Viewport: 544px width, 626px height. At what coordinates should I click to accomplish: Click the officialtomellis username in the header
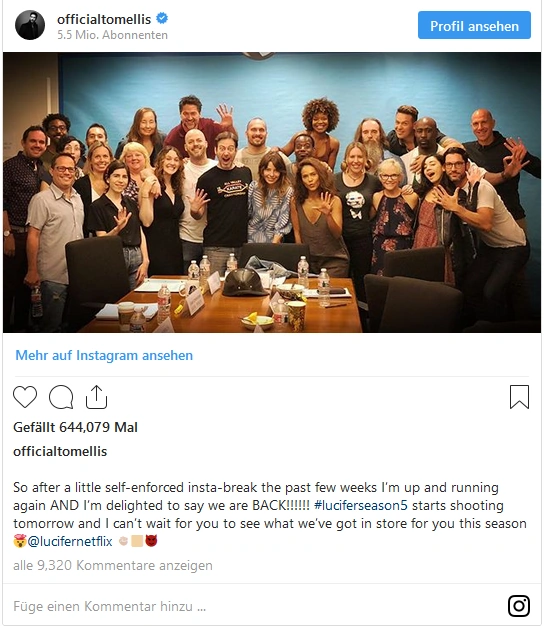click(104, 19)
